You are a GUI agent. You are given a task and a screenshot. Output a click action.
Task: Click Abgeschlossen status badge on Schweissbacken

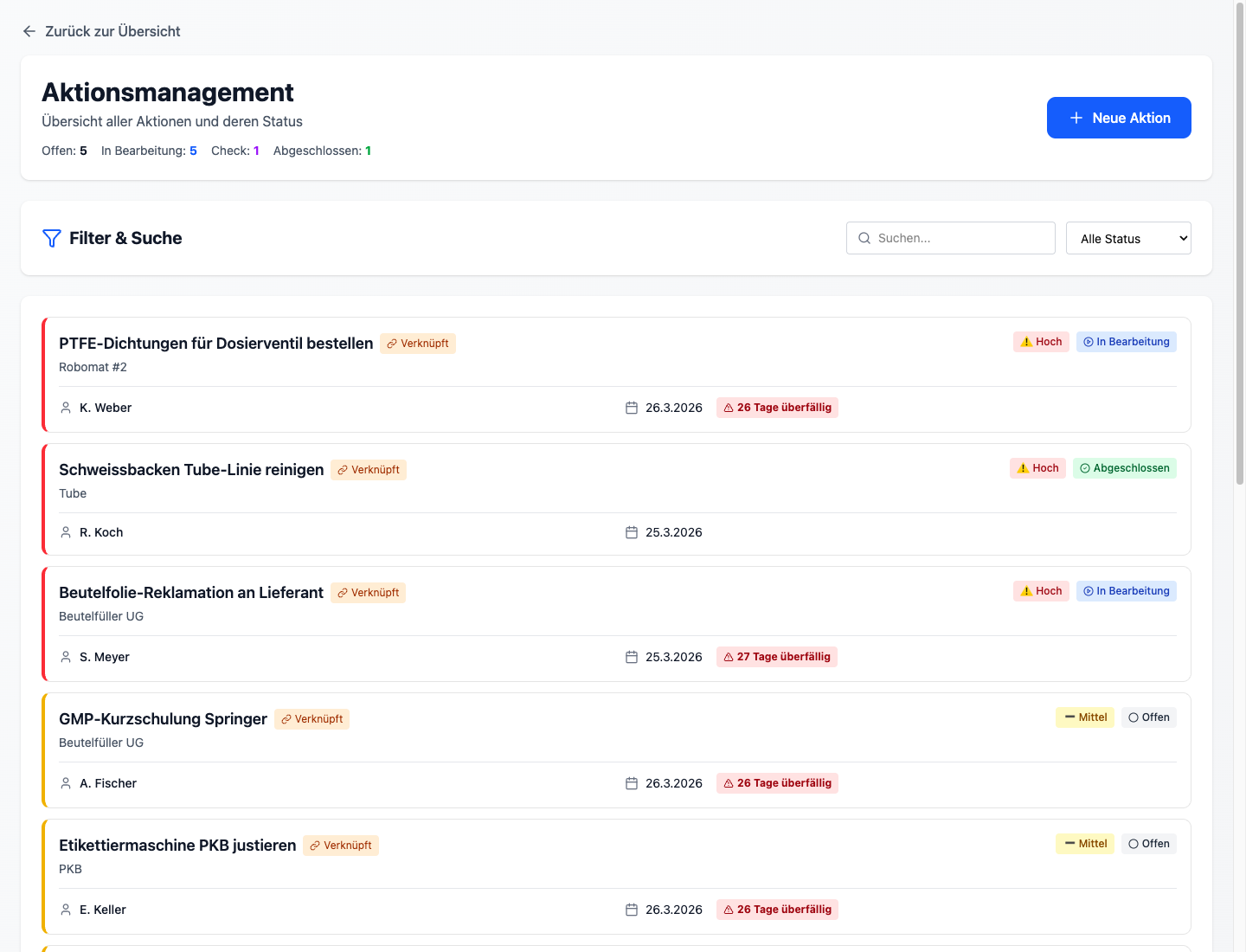[1124, 468]
